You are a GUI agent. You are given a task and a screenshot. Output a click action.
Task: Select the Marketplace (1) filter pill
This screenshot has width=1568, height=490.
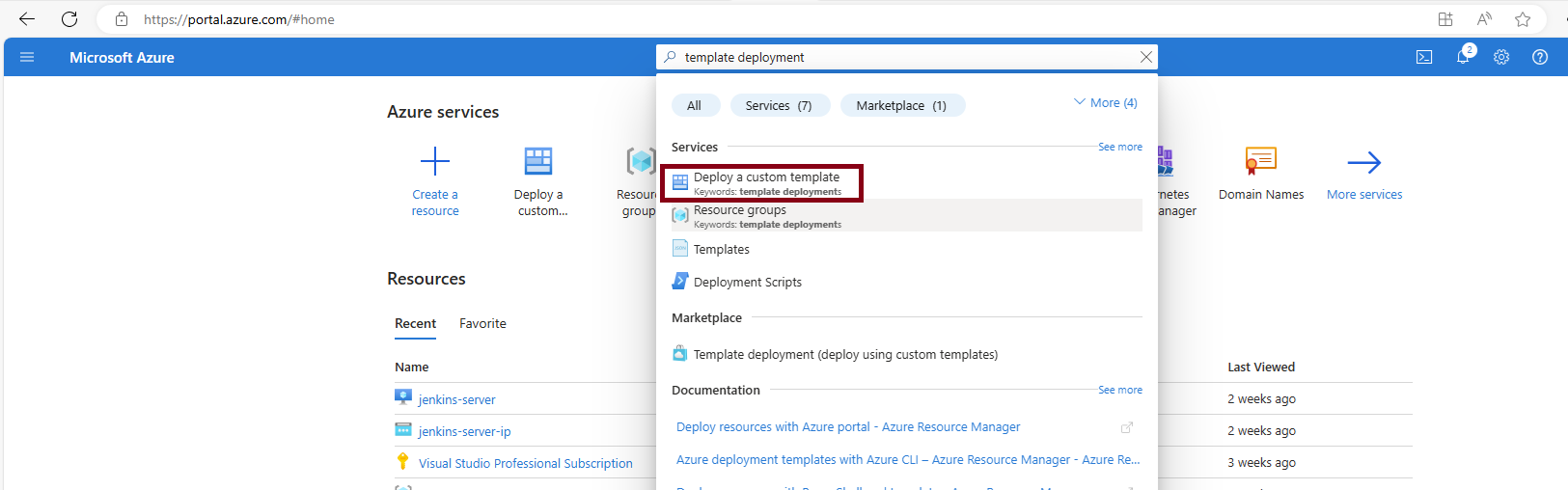(x=902, y=105)
